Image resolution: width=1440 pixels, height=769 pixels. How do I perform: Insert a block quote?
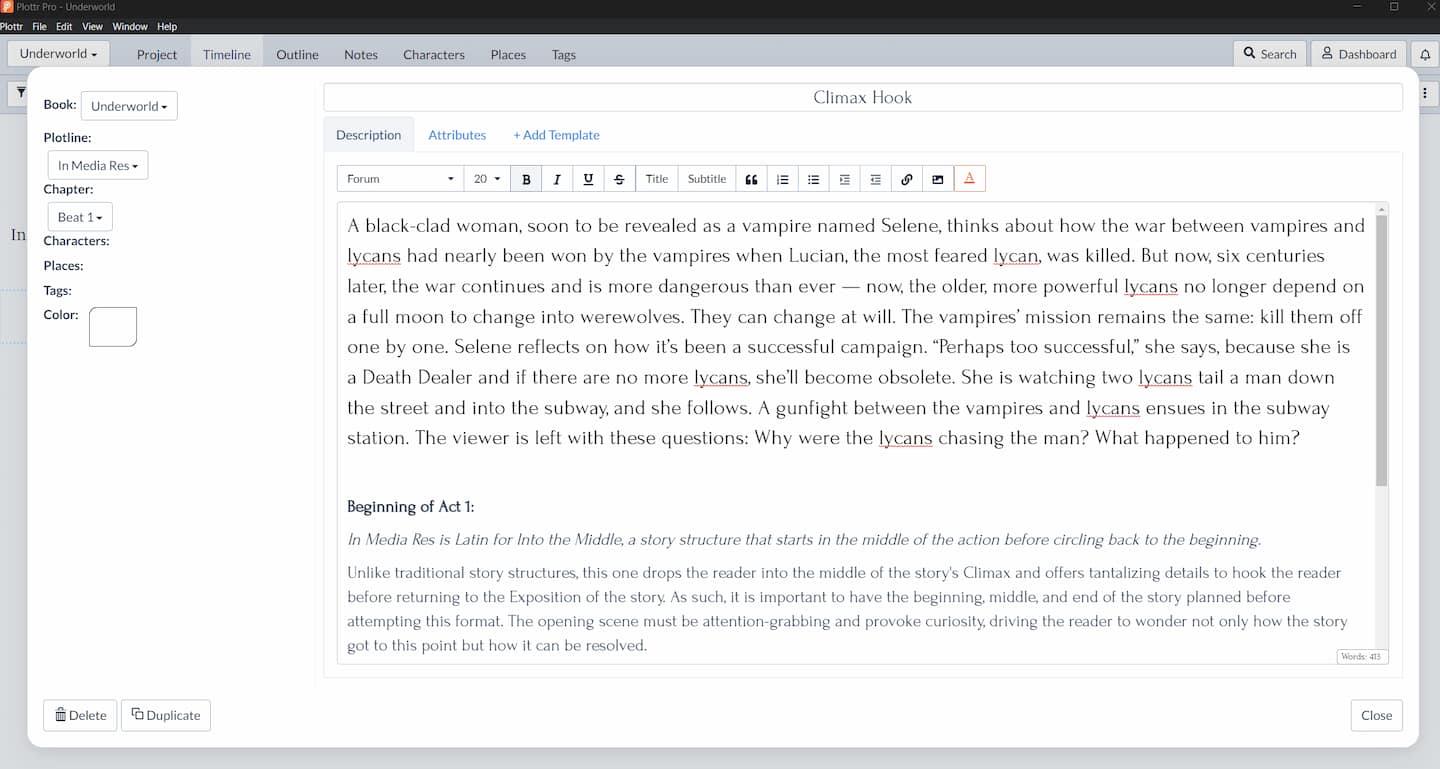click(751, 178)
